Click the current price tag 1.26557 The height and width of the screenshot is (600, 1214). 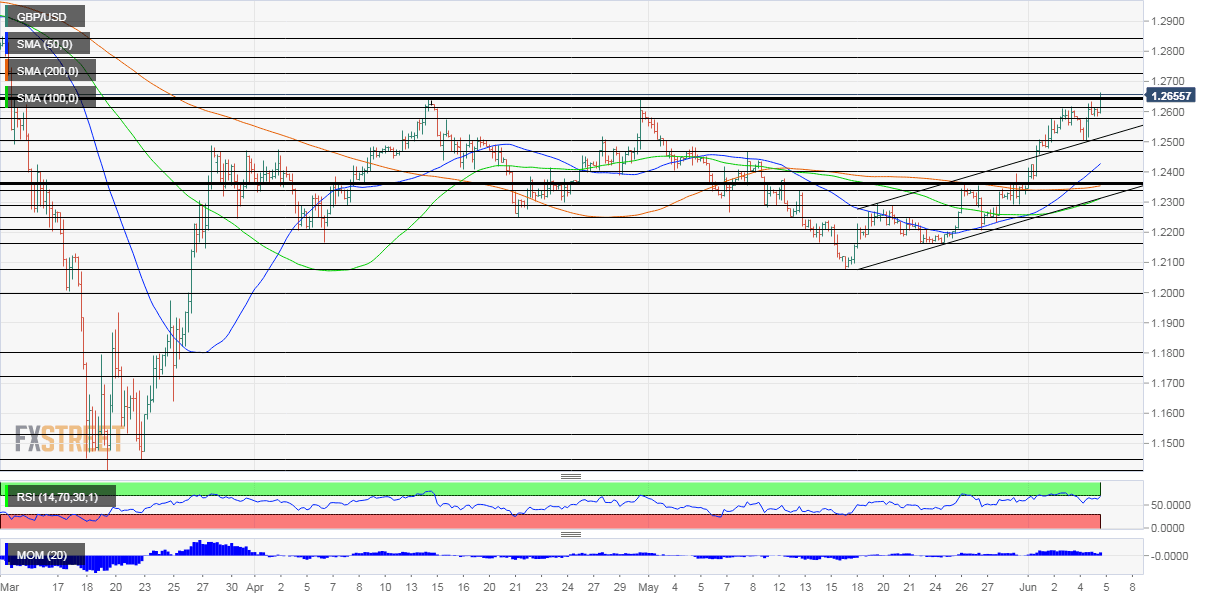click(1171, 96)
